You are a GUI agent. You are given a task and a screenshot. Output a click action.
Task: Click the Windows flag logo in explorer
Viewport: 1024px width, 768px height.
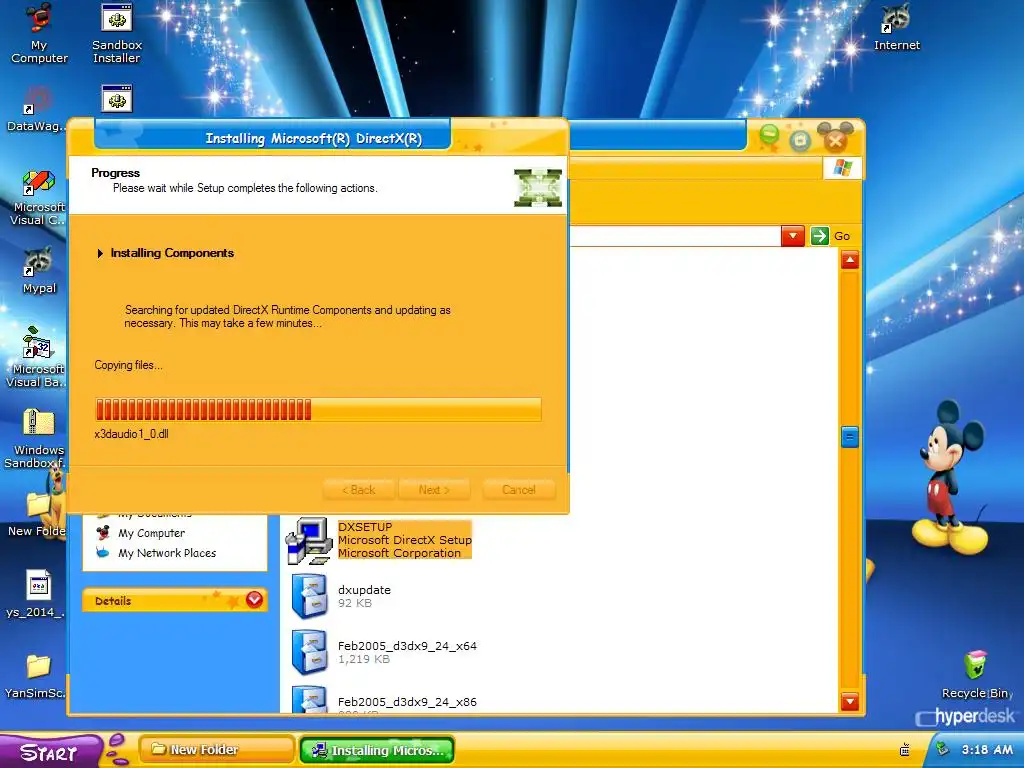842,168
